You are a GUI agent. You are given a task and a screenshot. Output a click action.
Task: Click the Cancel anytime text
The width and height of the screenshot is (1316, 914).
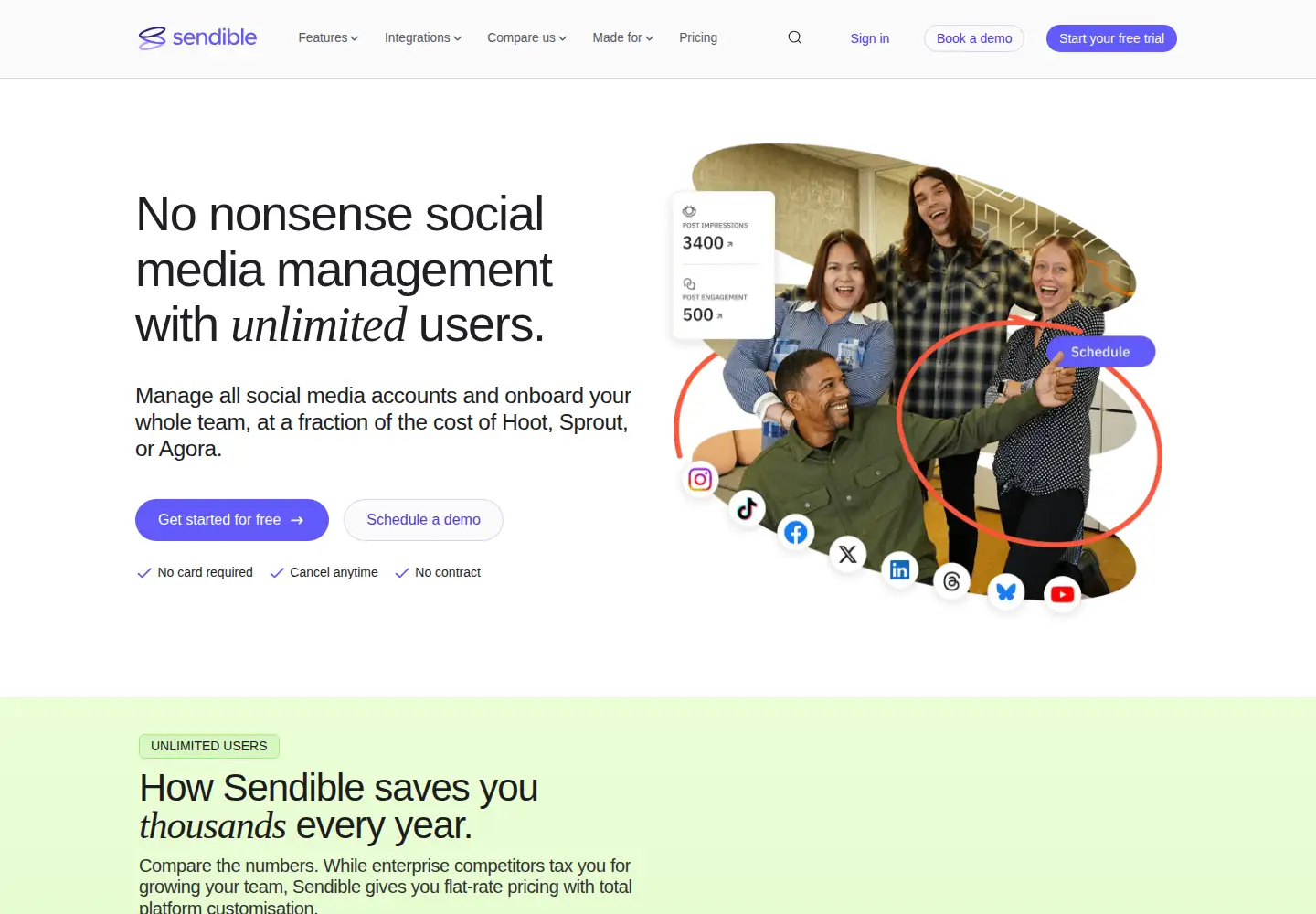[x=334, y=572]
